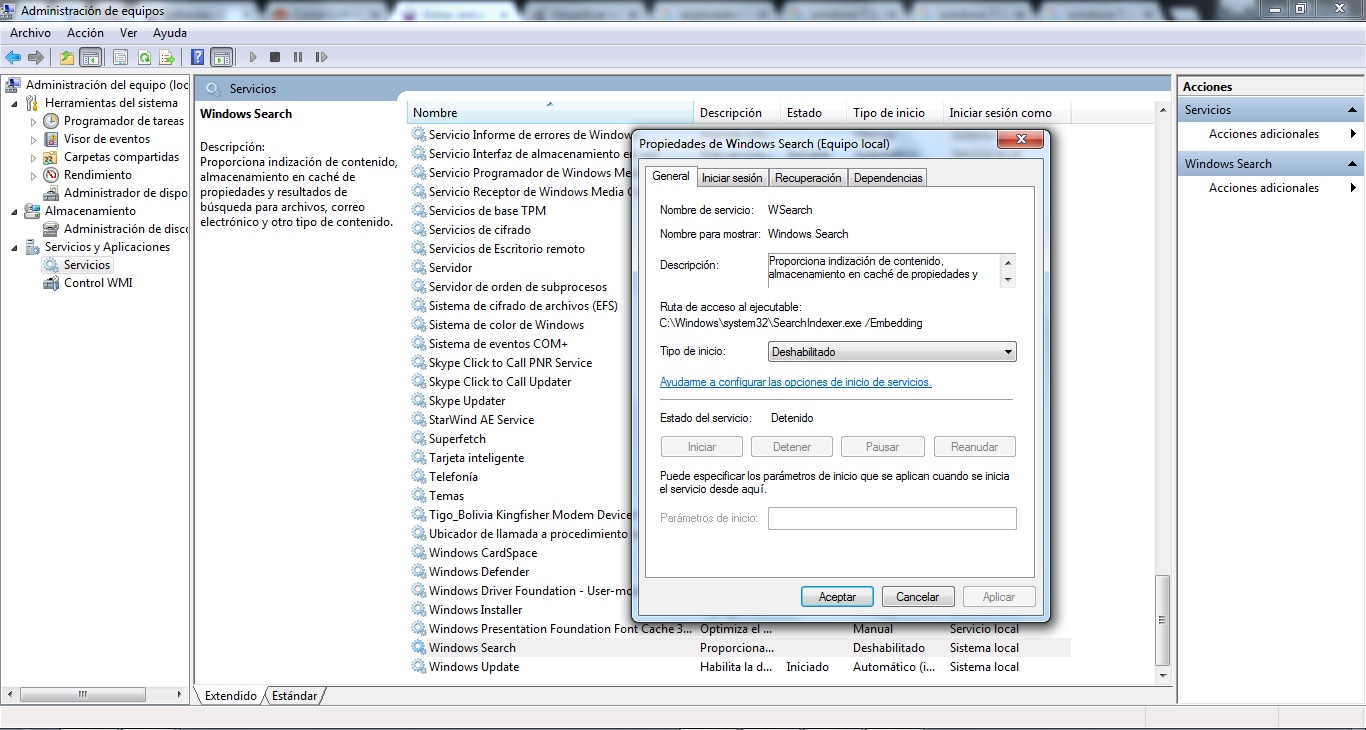This screenshot has height=730, width=1366.
Task: Click the Forward arrow in toolbar
Action: (x=36, y=57)
